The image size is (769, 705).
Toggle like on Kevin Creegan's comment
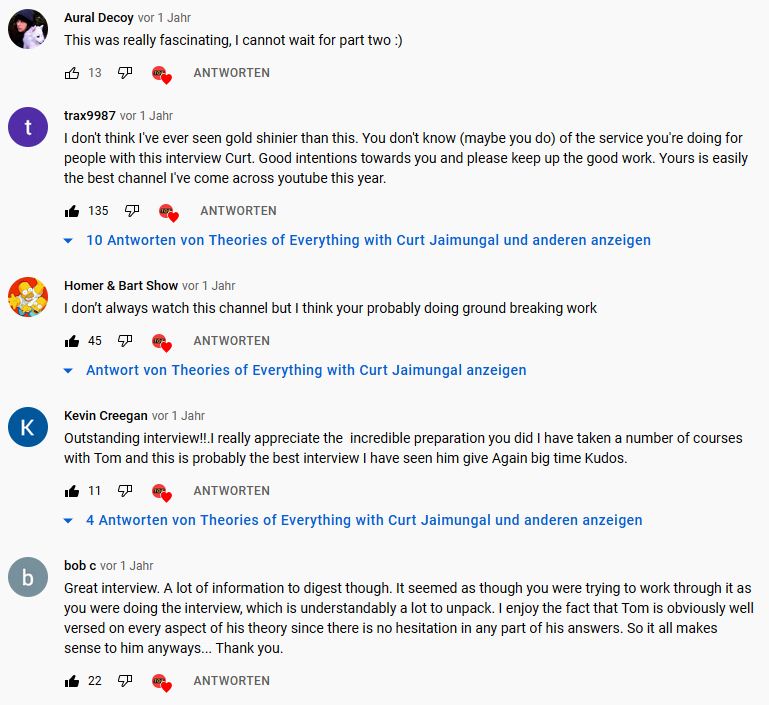click(x=72, y=491)
